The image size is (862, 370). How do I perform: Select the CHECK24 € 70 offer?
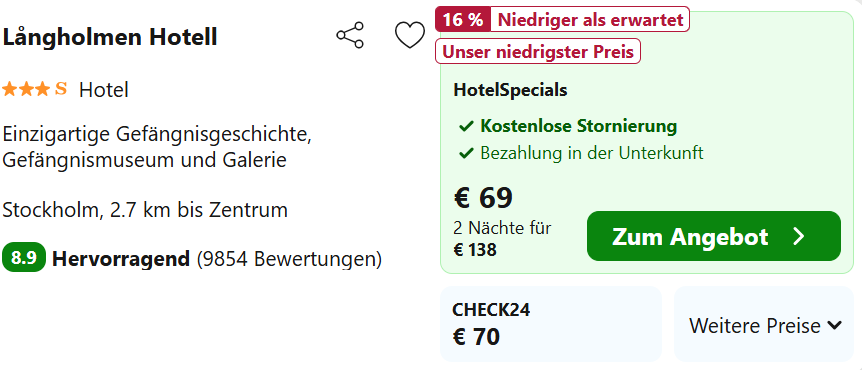coord(551,324)
